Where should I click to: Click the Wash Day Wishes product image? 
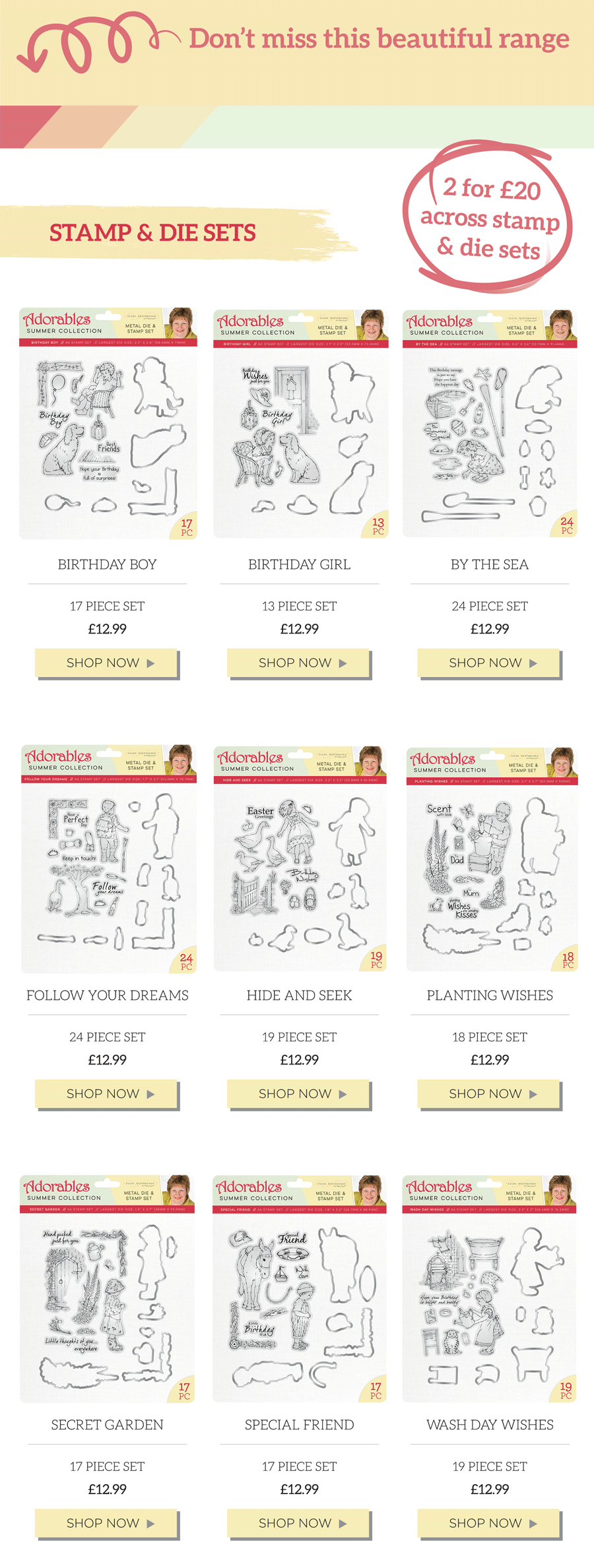click(x=490, y=1288)
